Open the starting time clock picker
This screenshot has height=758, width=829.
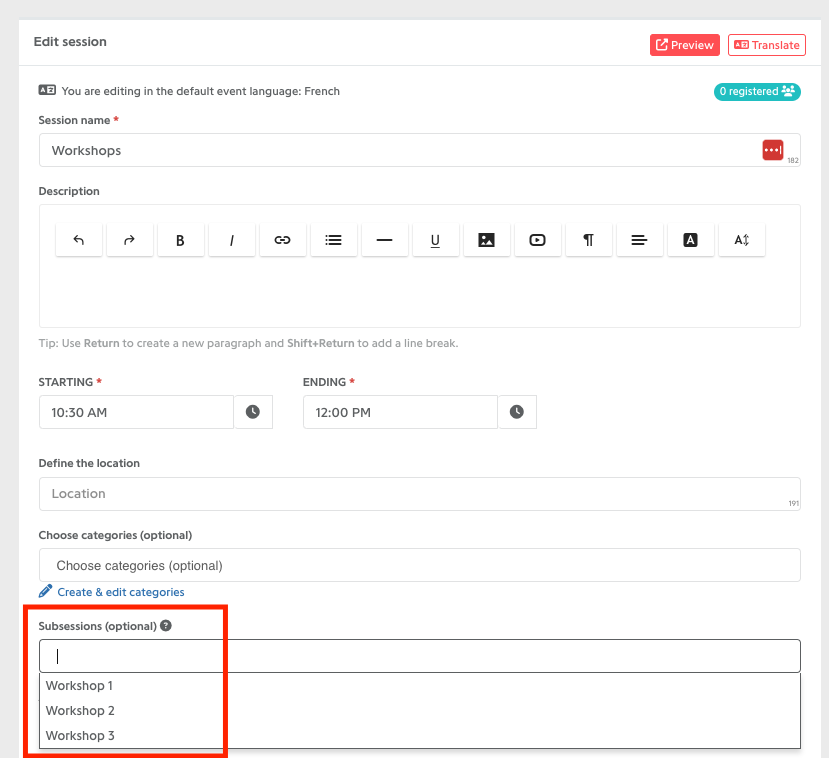253,412
